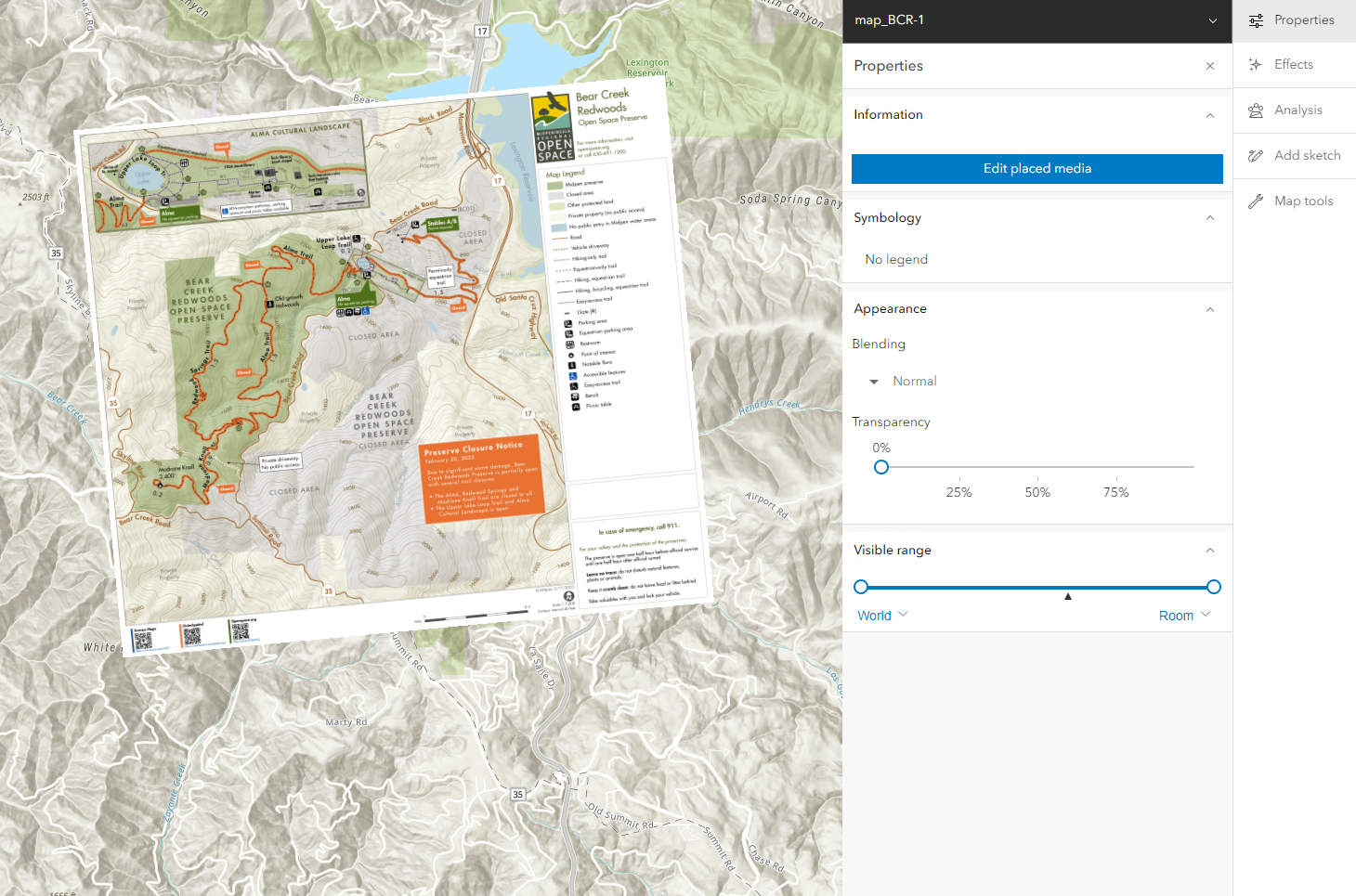The width and height of the screenshot is (1356, 896).
Task: Click the Visible range right slider handle
Action: [x=1213, y=587]
